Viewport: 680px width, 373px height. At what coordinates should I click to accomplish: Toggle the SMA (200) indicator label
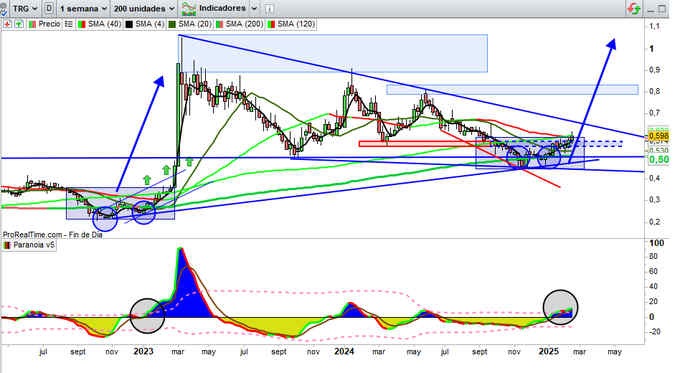245,24
